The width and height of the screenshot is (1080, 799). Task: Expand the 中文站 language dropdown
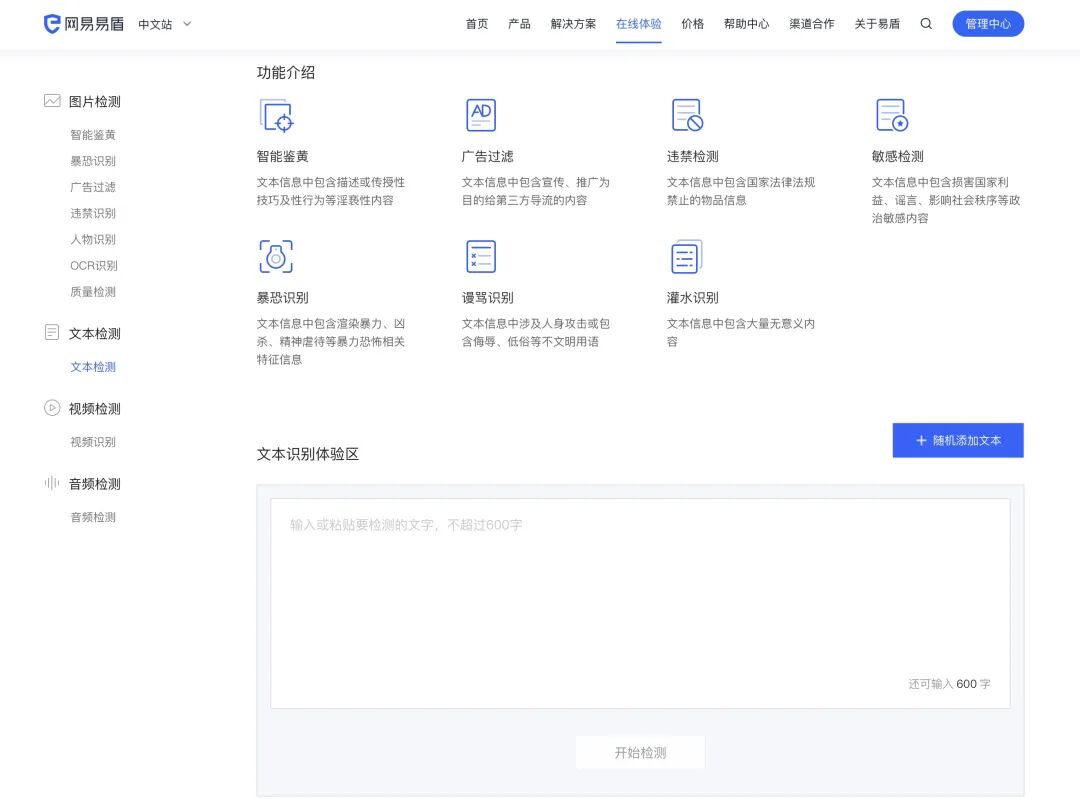click(162, 25)
